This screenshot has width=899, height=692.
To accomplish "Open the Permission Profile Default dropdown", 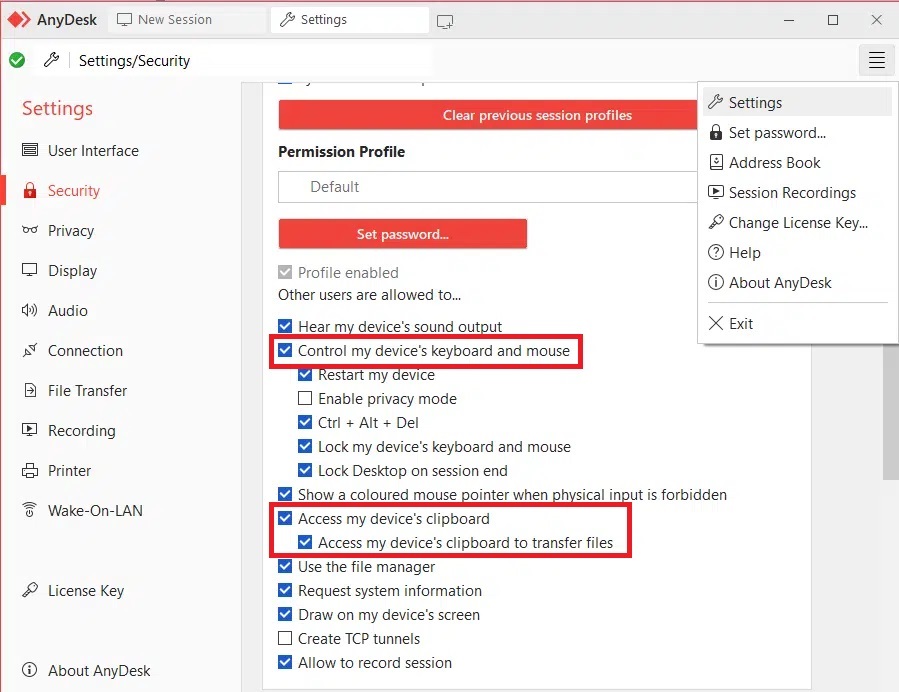I will tap(488, 187).
